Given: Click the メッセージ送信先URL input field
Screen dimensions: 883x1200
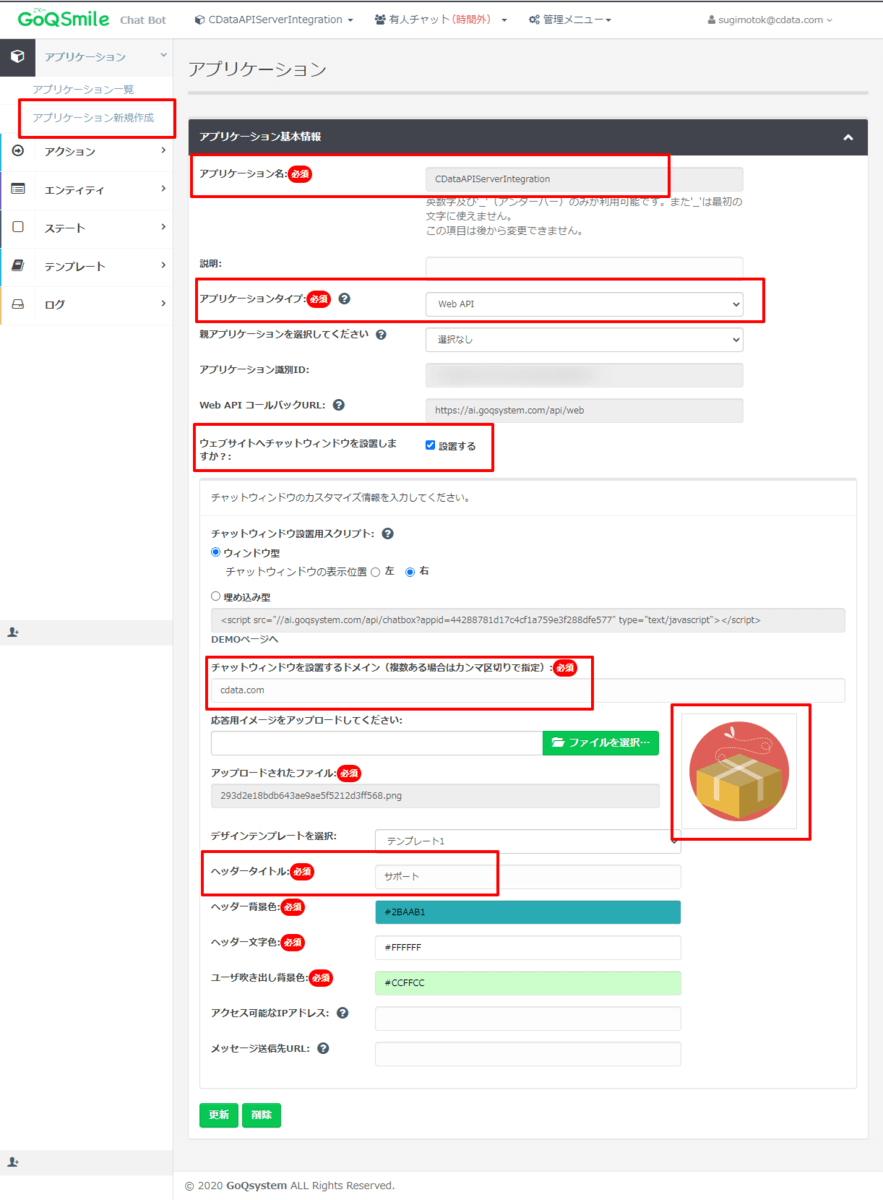Looking at the screenshot, I should coord(528,1054).
